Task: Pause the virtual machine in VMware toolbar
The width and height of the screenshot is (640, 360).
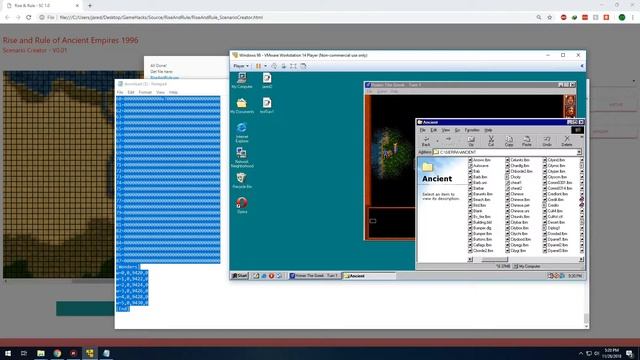Action: 258,66
